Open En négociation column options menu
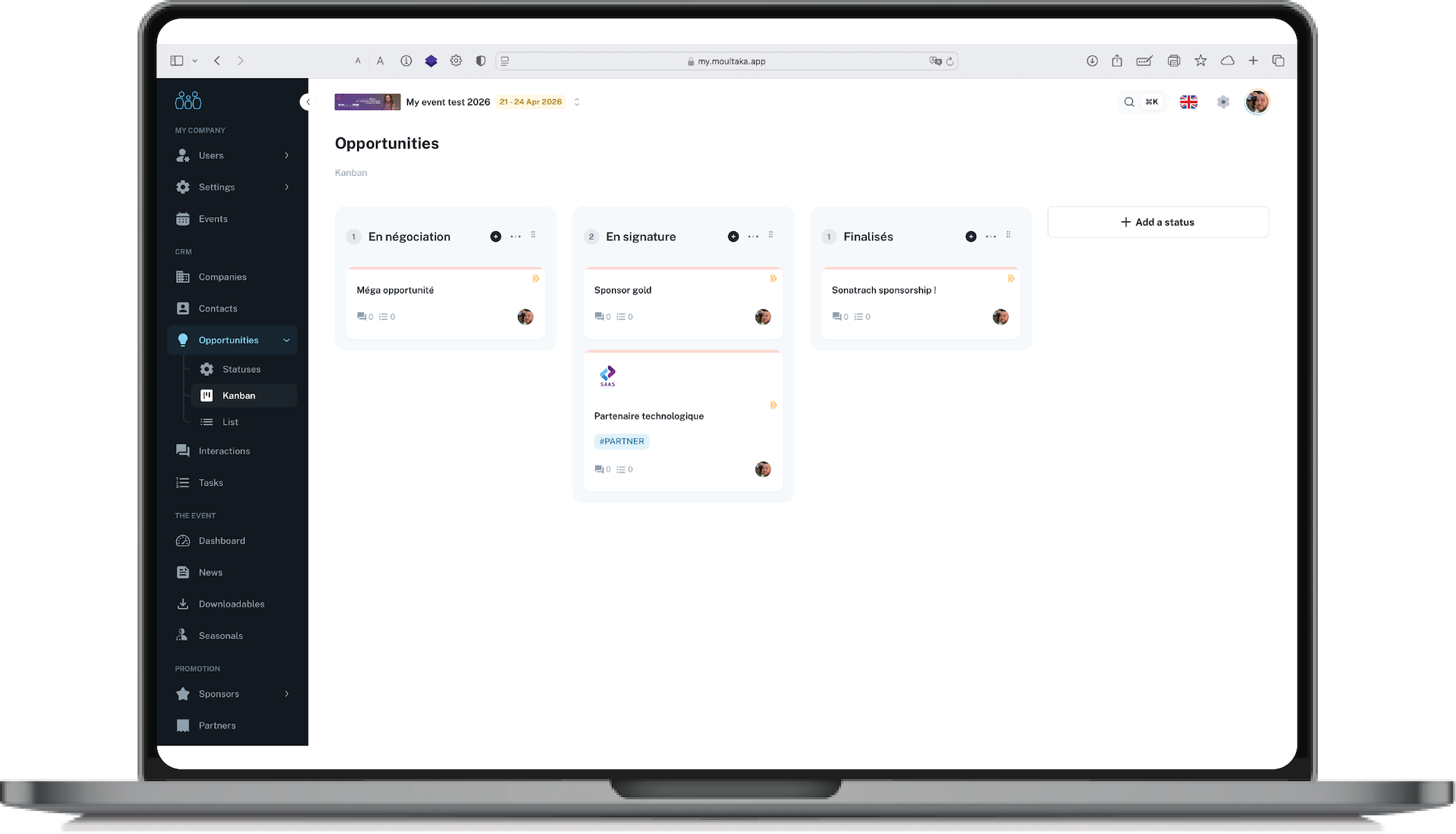The width and height of the screenshot is (1456, 834). [516, 237]
